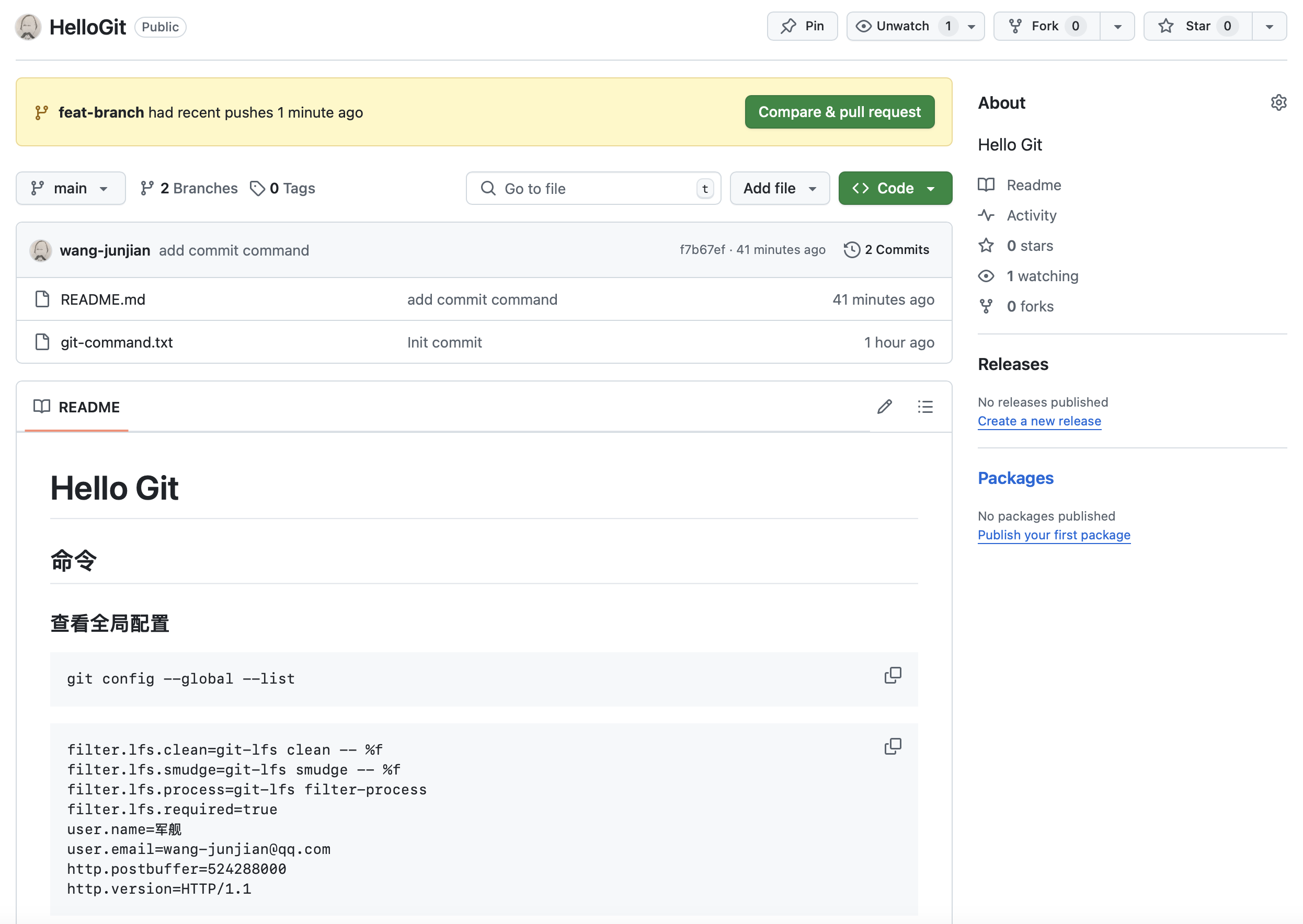This screenshot has height=924, width=1303.
Task: Expand the main branch selector dropdown
Action: pyautogui.click(x=71, y=188)
